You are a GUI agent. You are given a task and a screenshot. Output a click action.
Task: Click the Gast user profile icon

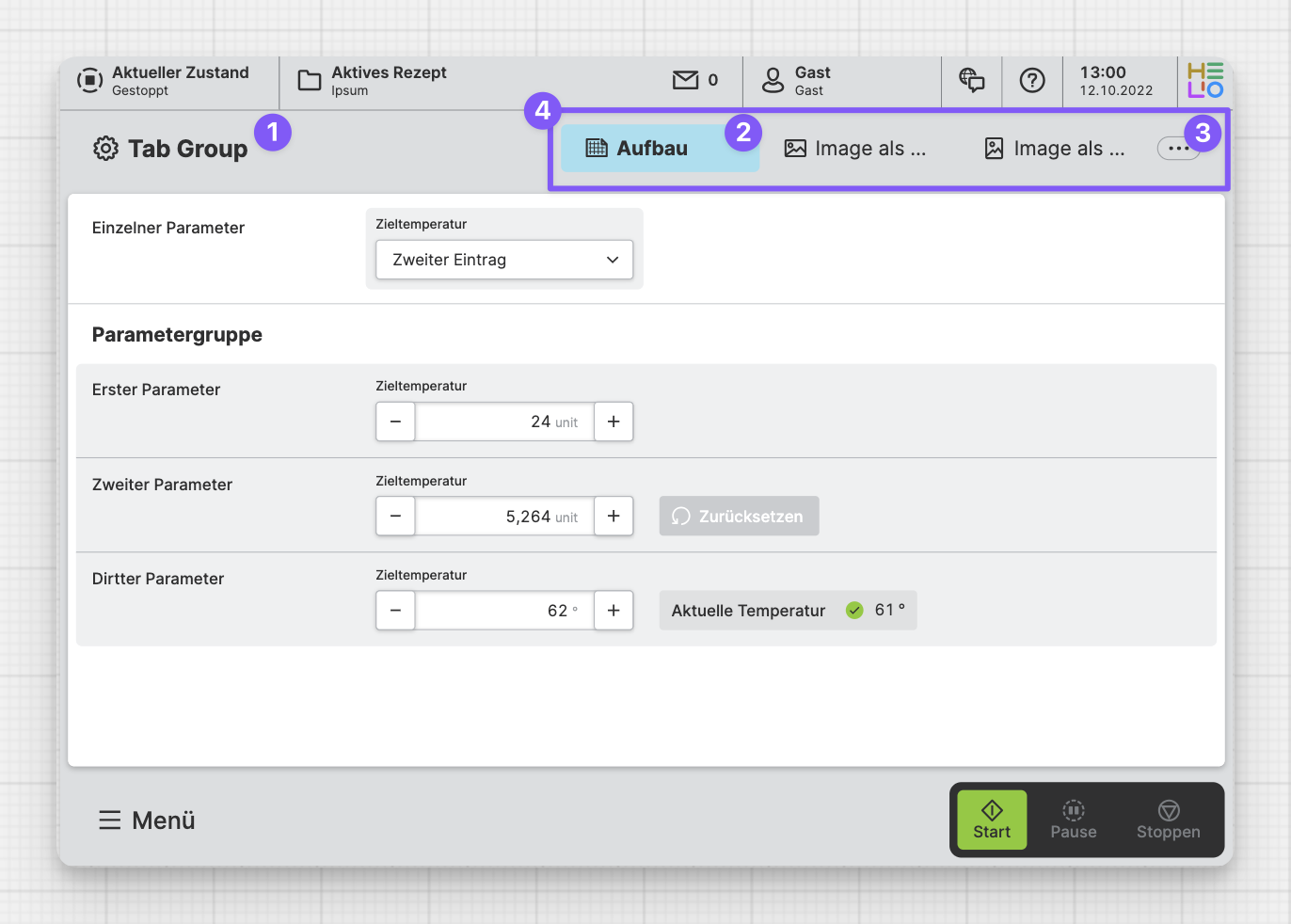(x=773, y=81)
